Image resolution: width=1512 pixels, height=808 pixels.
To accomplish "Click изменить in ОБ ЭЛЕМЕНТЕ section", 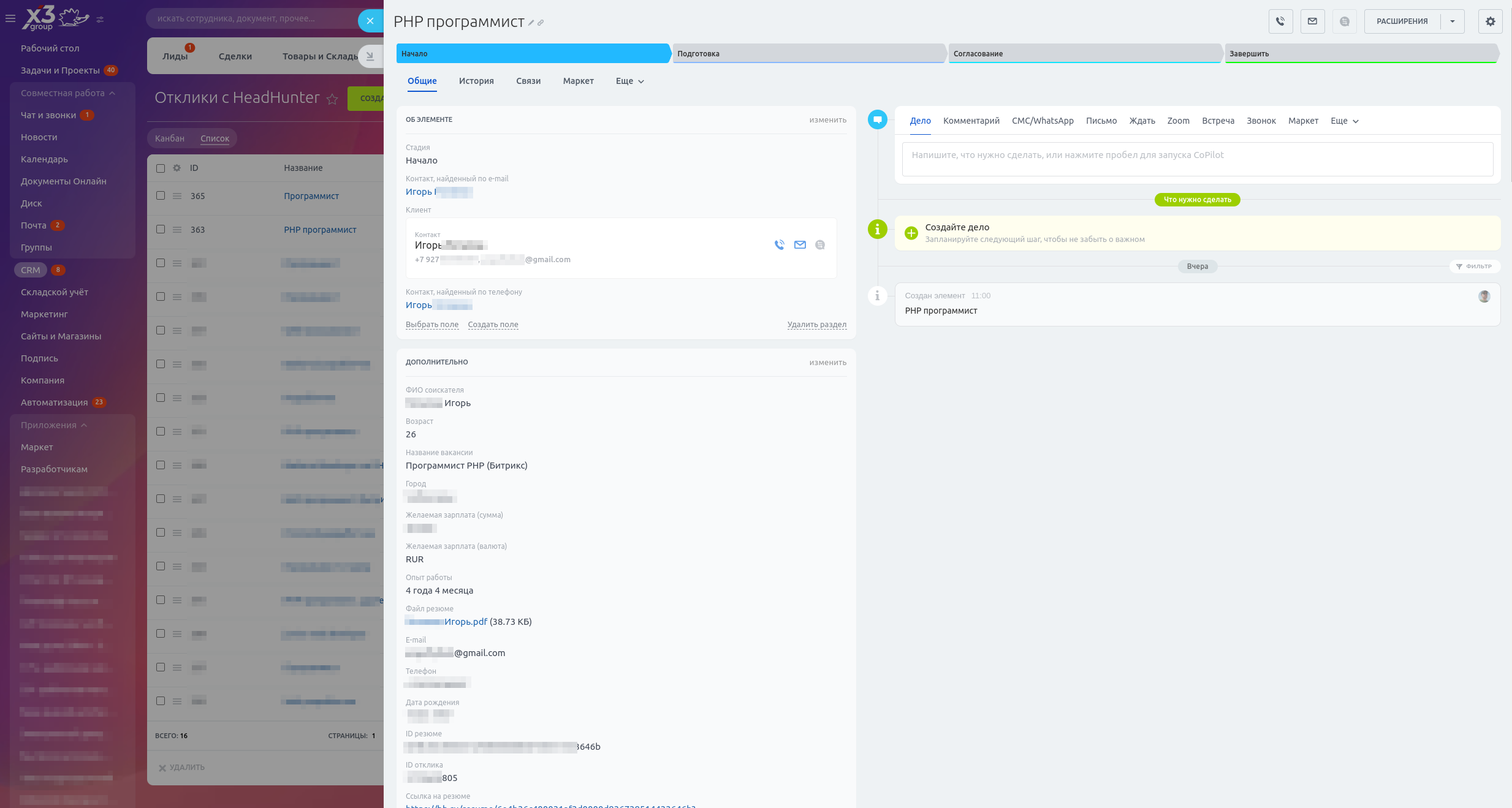I will click(x=827, y=120).
